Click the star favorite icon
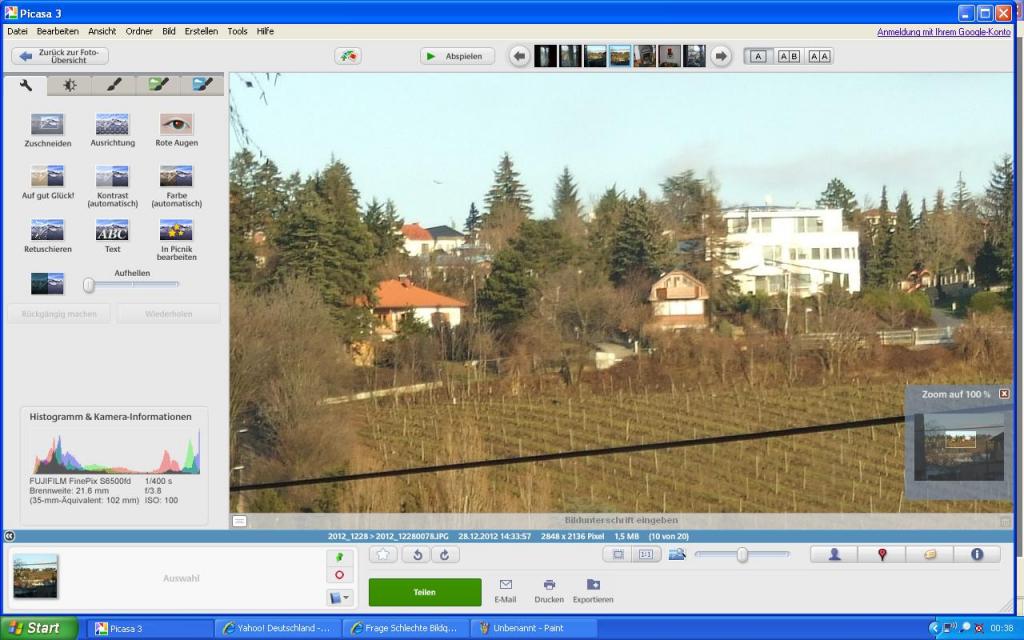Image resolution: width=1024 pixels, height=640 pixels. pos(383,554)
